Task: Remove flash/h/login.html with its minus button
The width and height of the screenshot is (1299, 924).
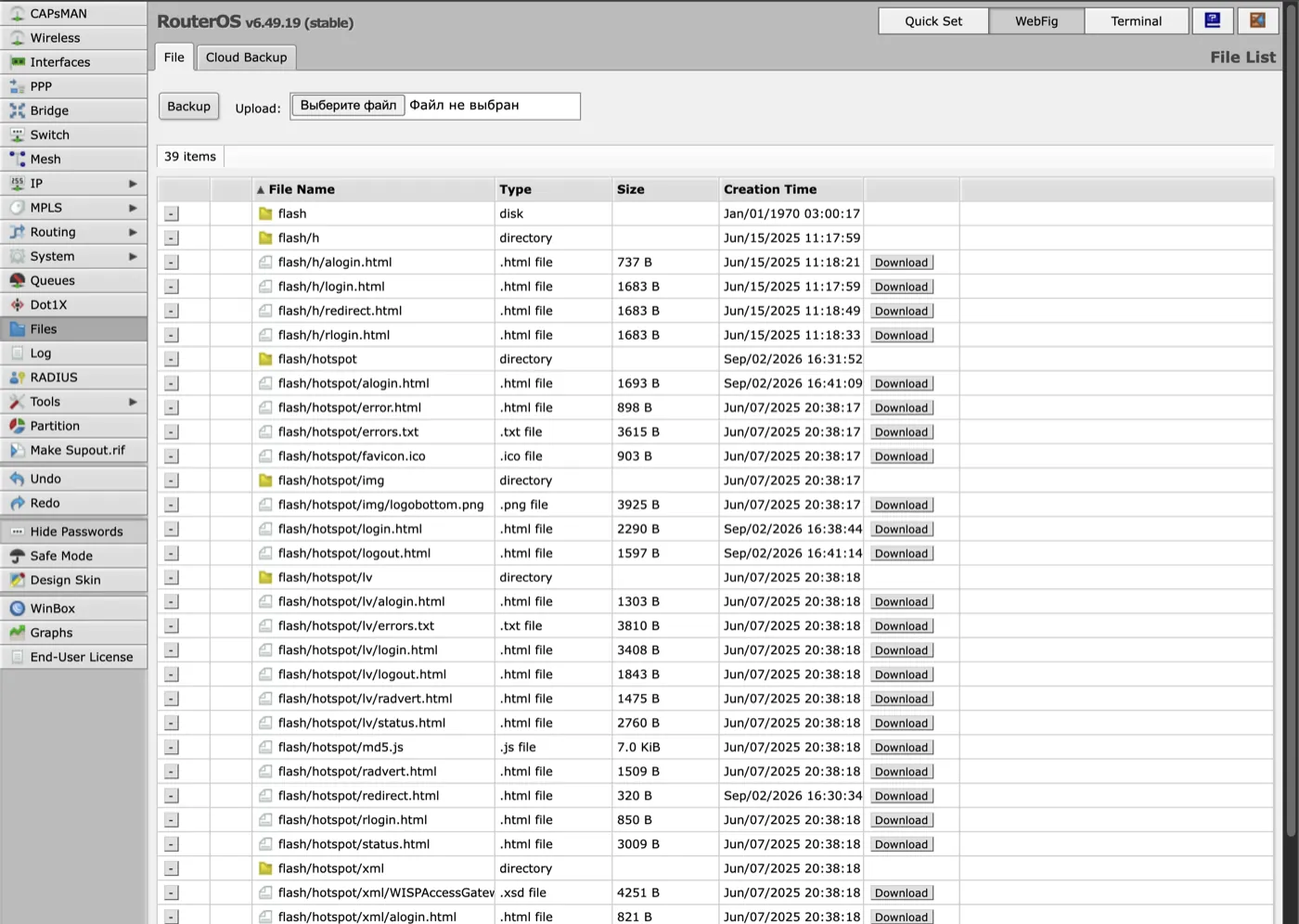Action: (172, 287)
